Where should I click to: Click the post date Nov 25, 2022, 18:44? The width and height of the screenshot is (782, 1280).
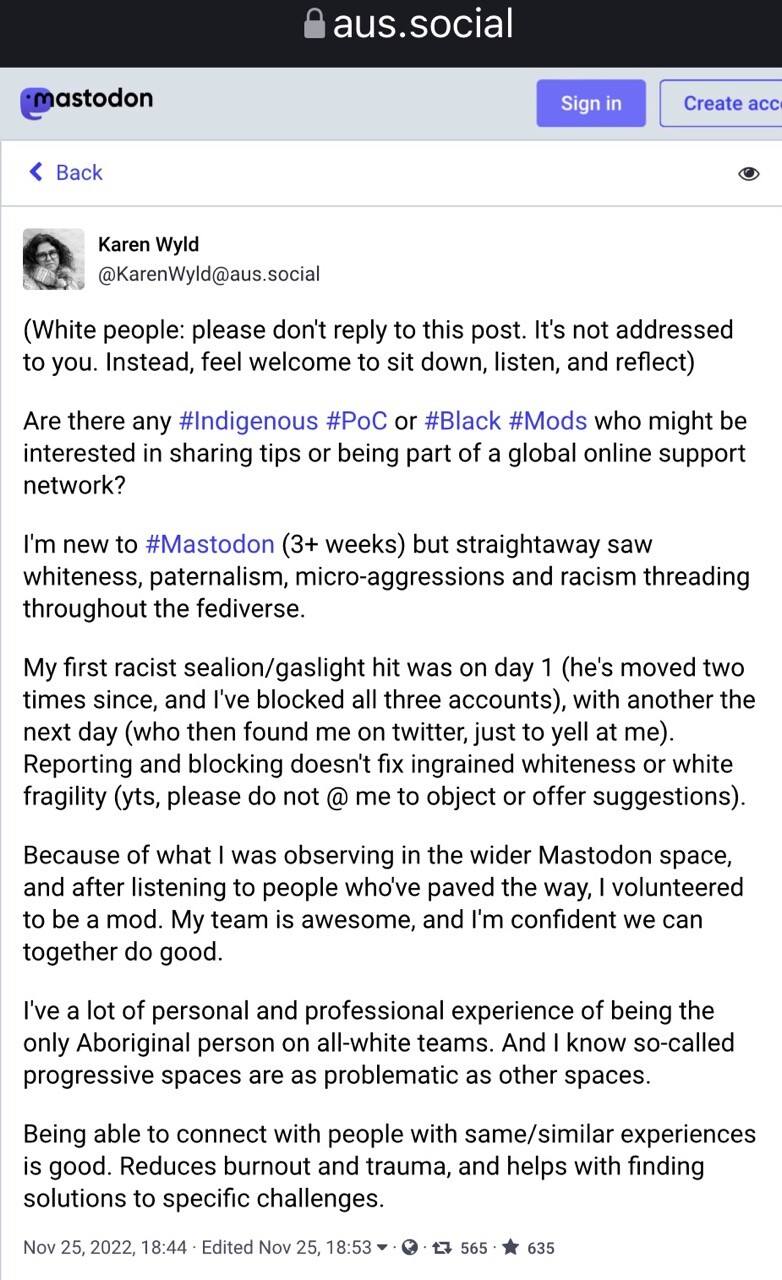click(x=105, y=1247)
